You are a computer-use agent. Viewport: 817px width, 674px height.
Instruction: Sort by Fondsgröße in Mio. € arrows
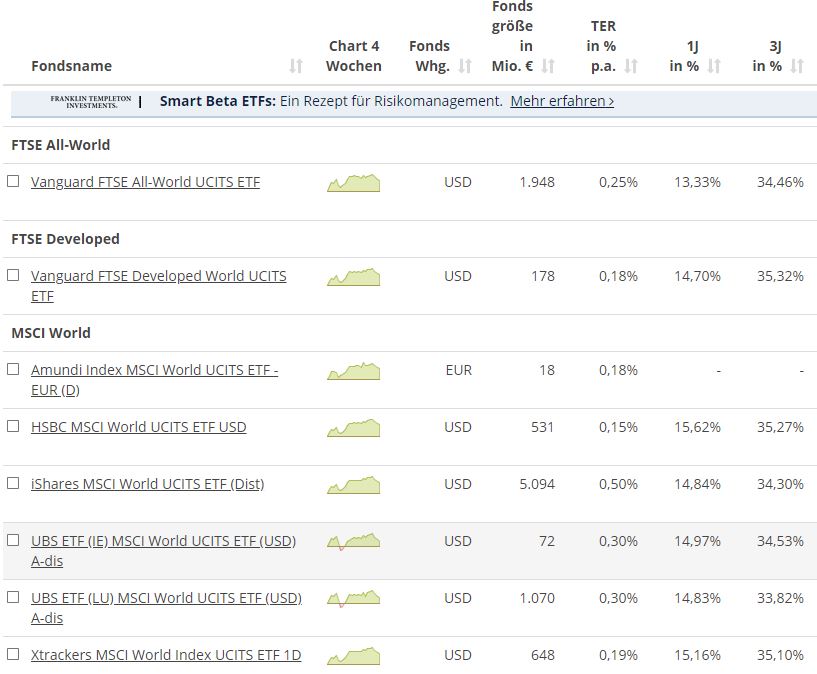[547, 66]
